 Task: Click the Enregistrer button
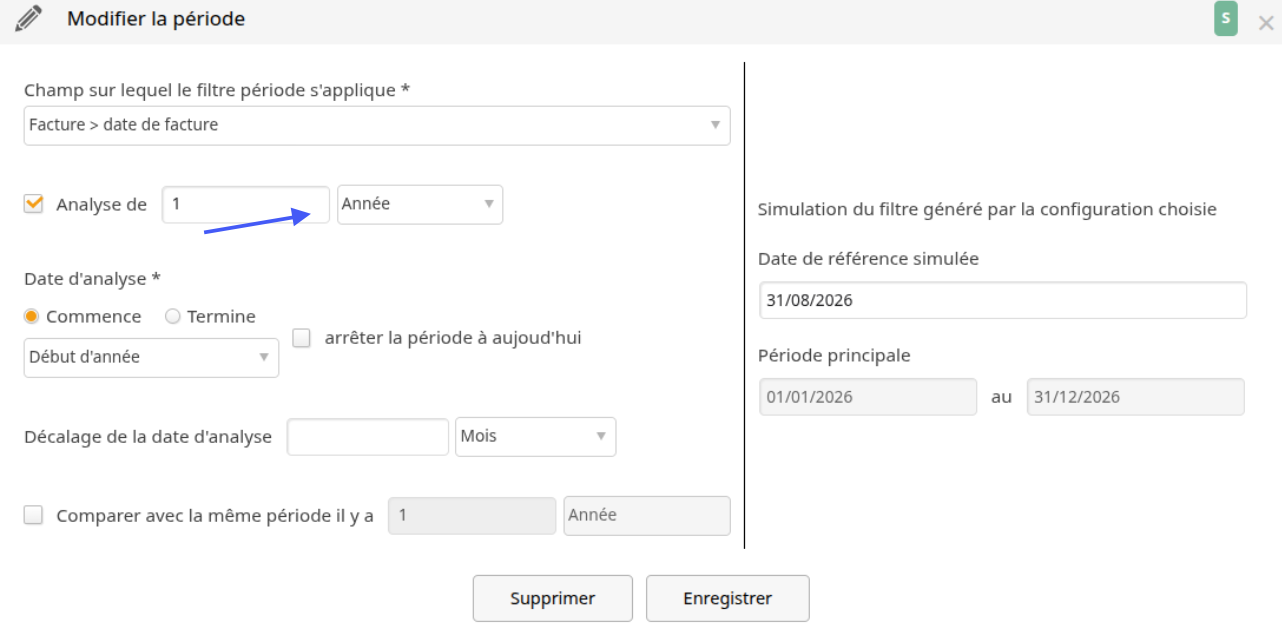728,598
